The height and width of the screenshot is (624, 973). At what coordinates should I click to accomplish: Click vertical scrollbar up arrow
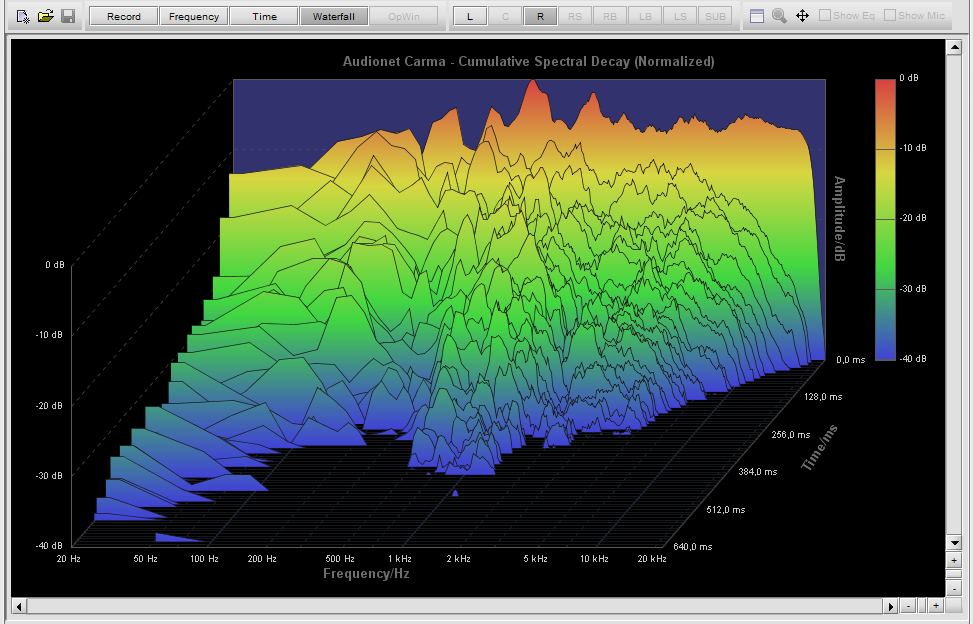click(x=954, y=47)
